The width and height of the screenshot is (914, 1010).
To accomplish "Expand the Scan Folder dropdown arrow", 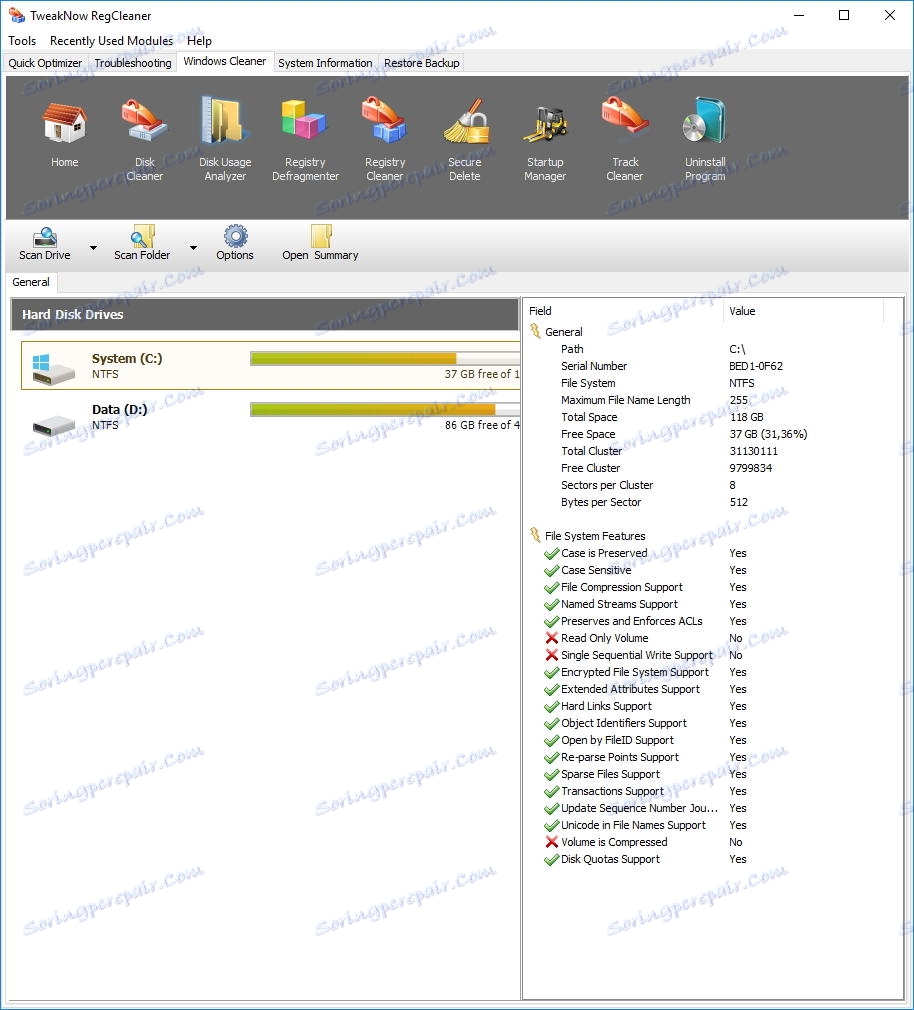I will point(193,248).
